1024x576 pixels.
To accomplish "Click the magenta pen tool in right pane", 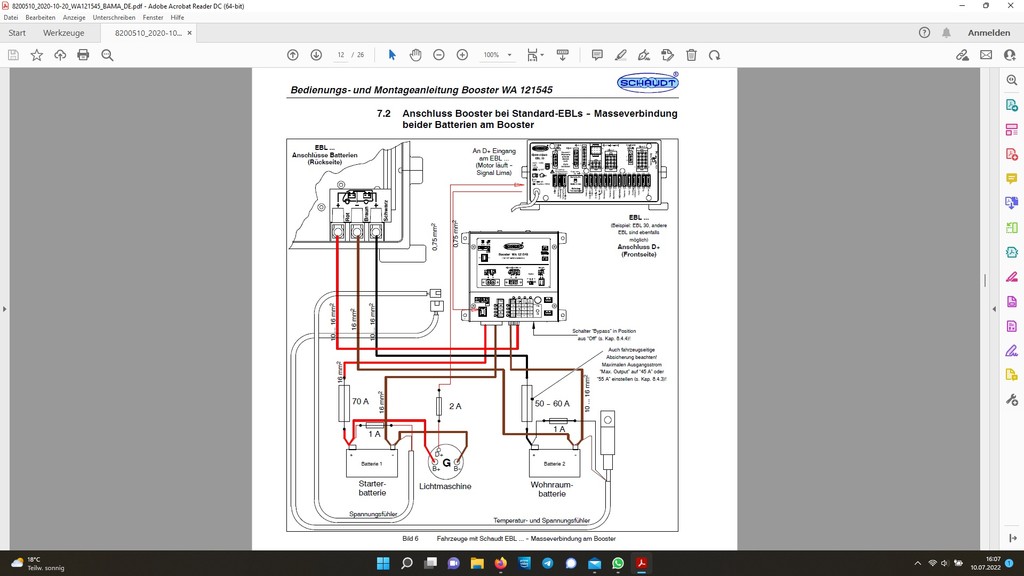I will [1012, 277].
